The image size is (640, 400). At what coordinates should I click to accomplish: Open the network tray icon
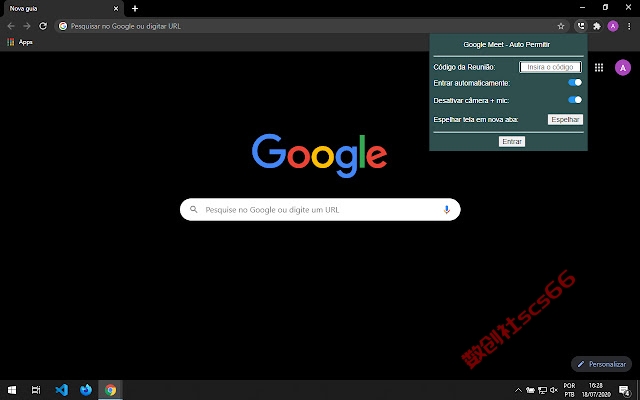click(x=542, y=390)
